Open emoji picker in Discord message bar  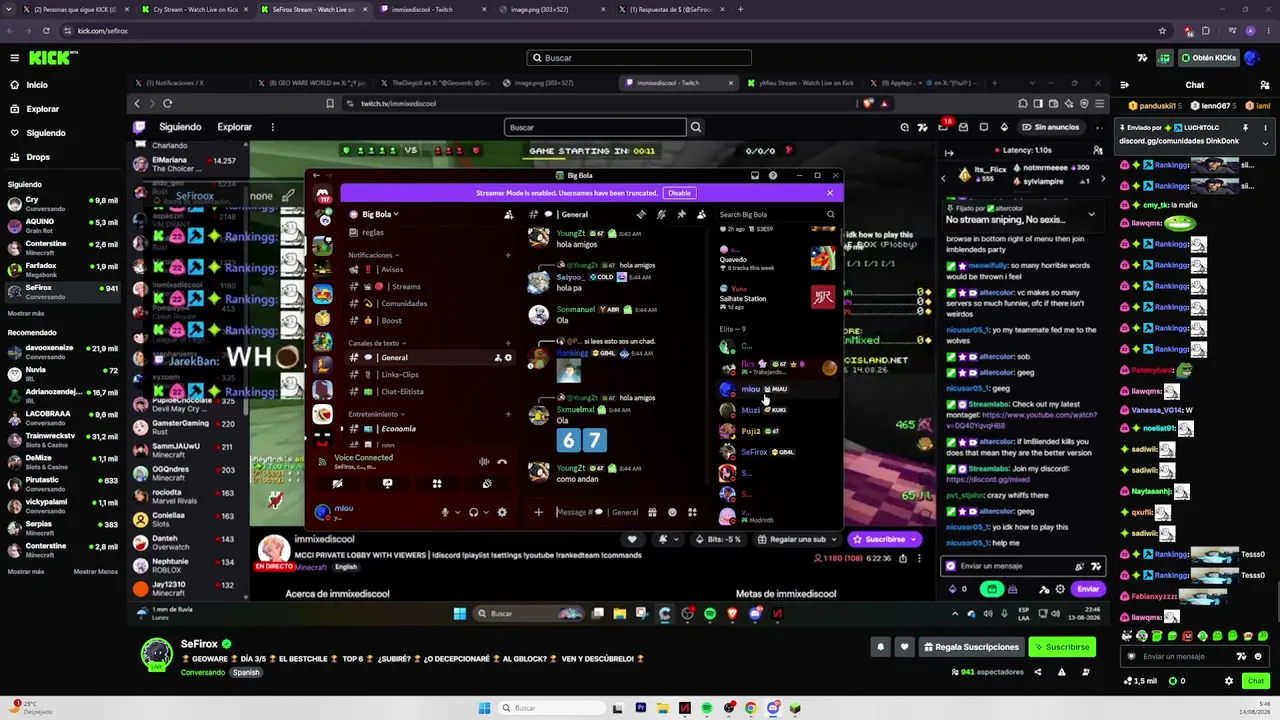(x=672, y=513)
